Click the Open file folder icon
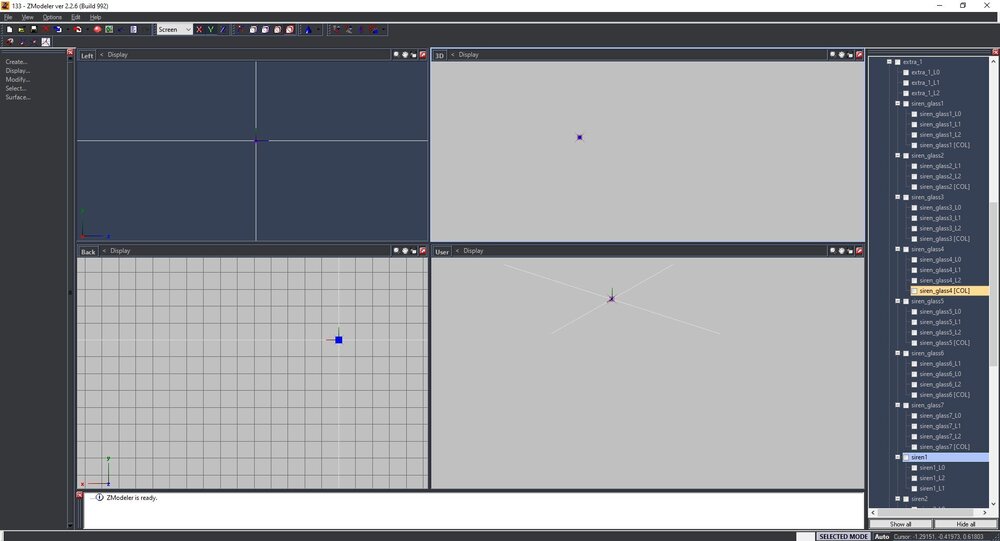The width and height of the screenshot is (1000, 541). coord(22,29)
